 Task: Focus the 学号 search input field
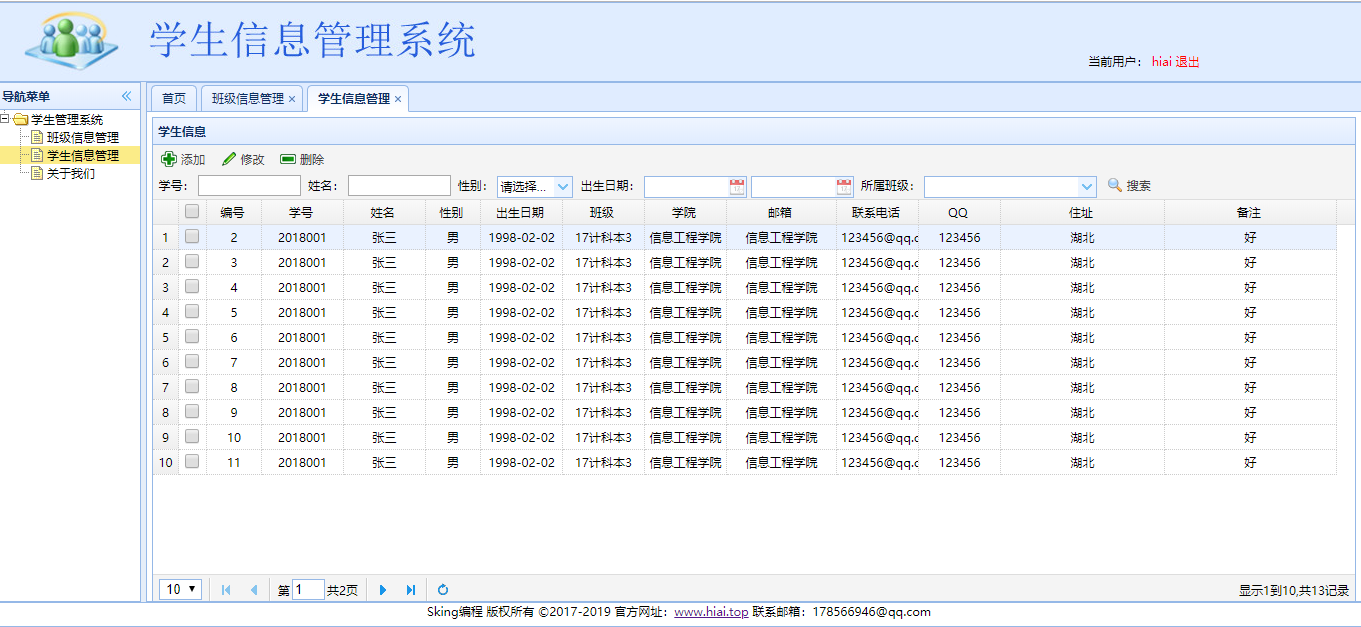(249, 186)
